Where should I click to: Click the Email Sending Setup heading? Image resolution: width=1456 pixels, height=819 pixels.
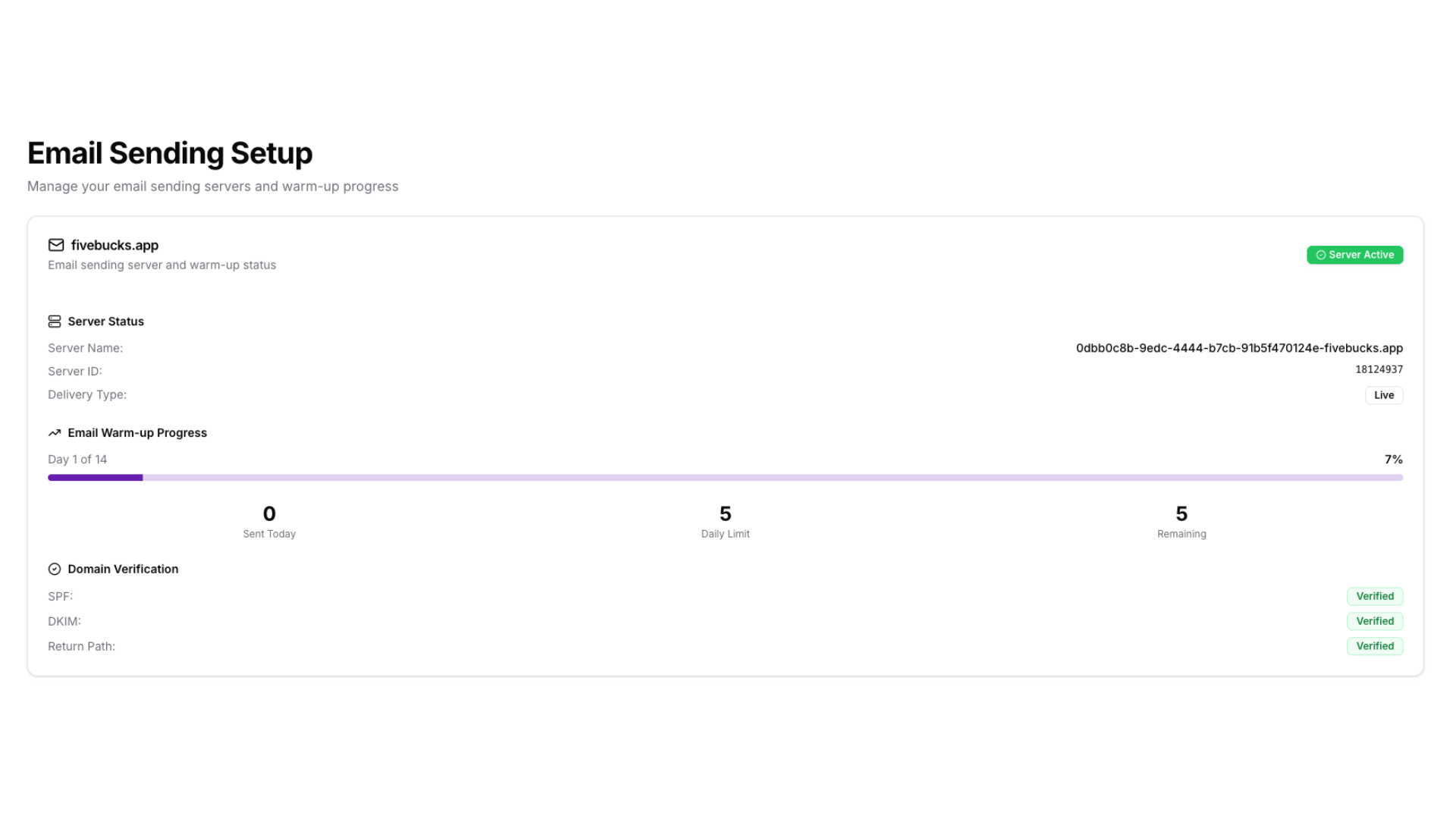tap(170, 153)
